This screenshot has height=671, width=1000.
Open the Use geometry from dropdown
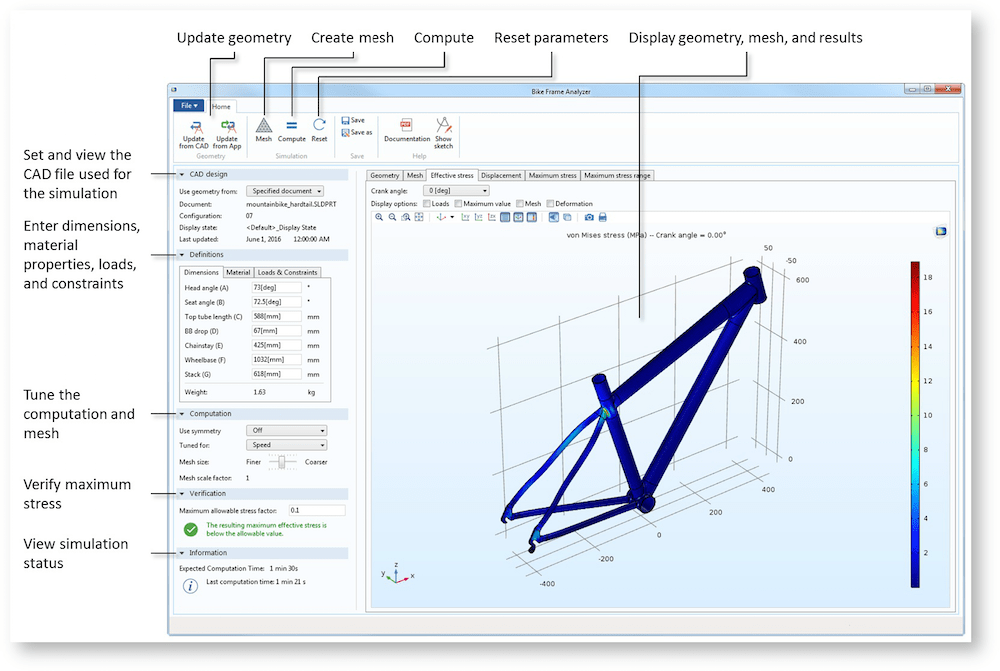tap(284, 191)
